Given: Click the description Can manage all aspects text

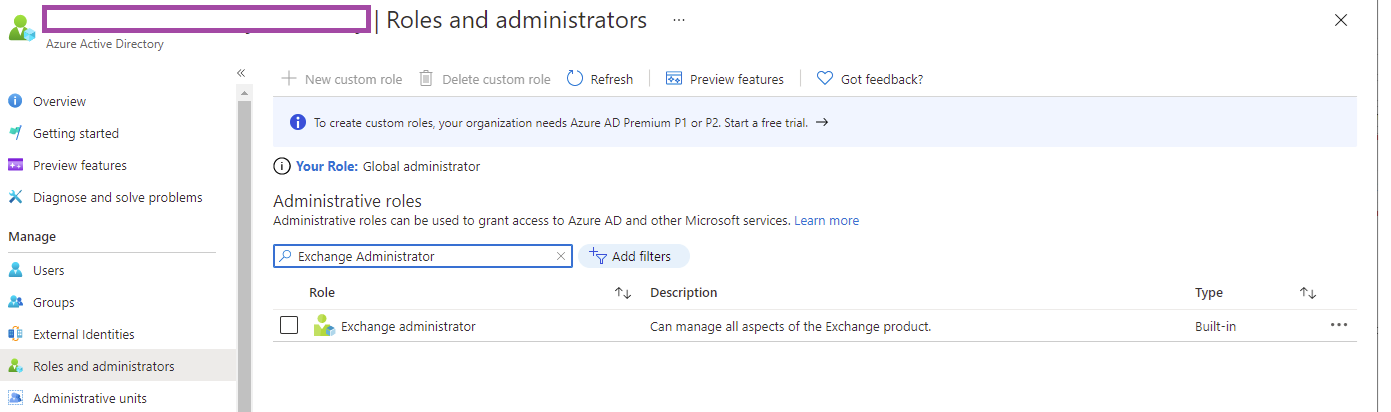Looking at the screenshot, I should tap(791, 326).
